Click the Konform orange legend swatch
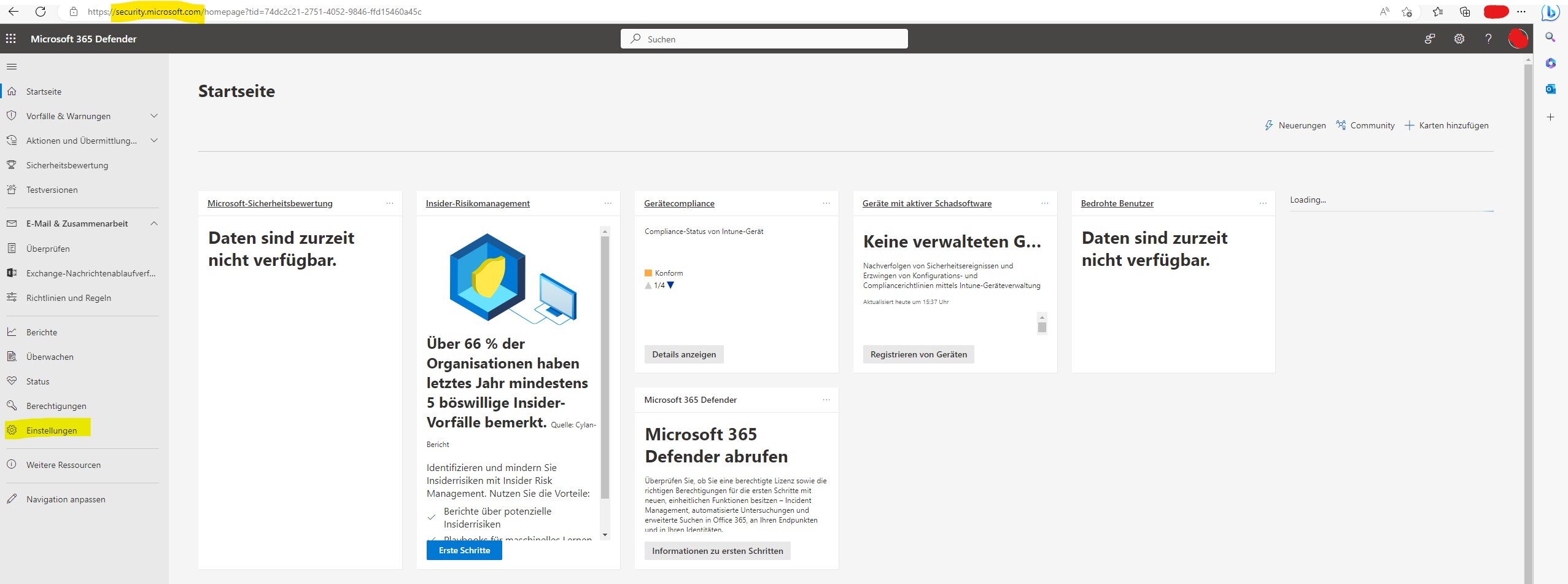This screenshot has height=584, width=1568. [x=648, y=273]
